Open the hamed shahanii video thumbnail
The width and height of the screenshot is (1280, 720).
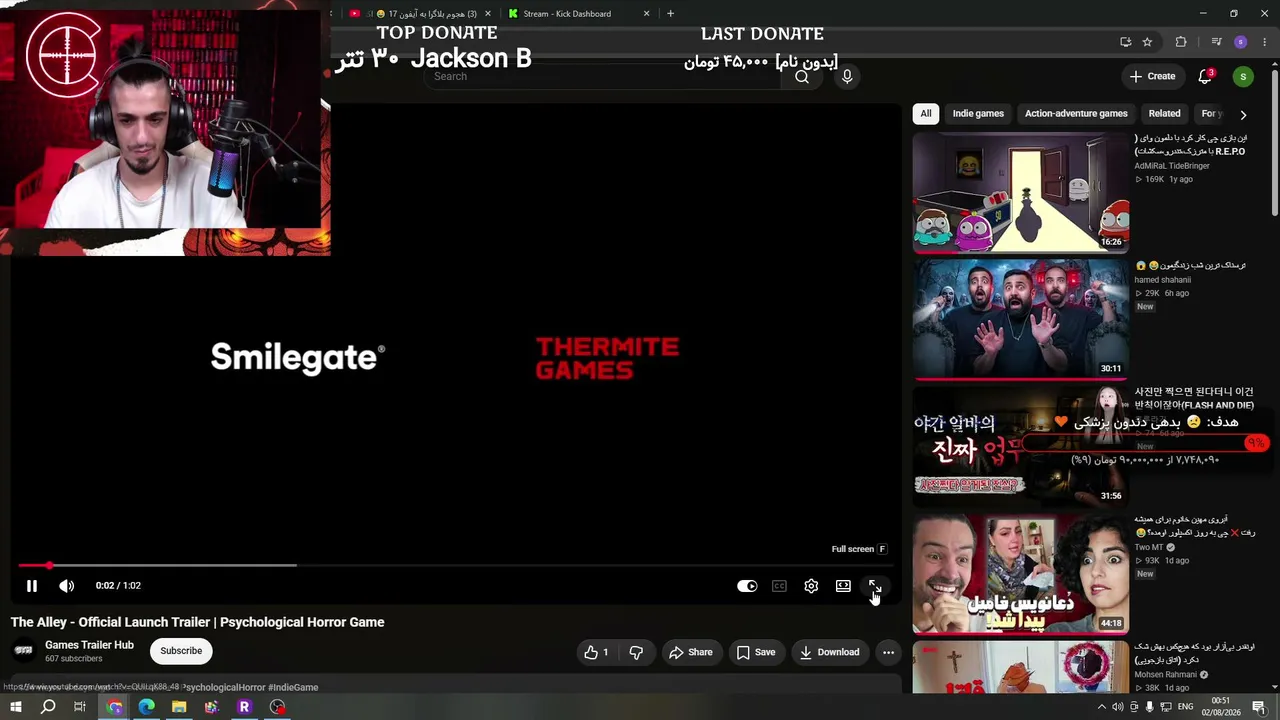pyautogui.click(x=1020, y=320)
